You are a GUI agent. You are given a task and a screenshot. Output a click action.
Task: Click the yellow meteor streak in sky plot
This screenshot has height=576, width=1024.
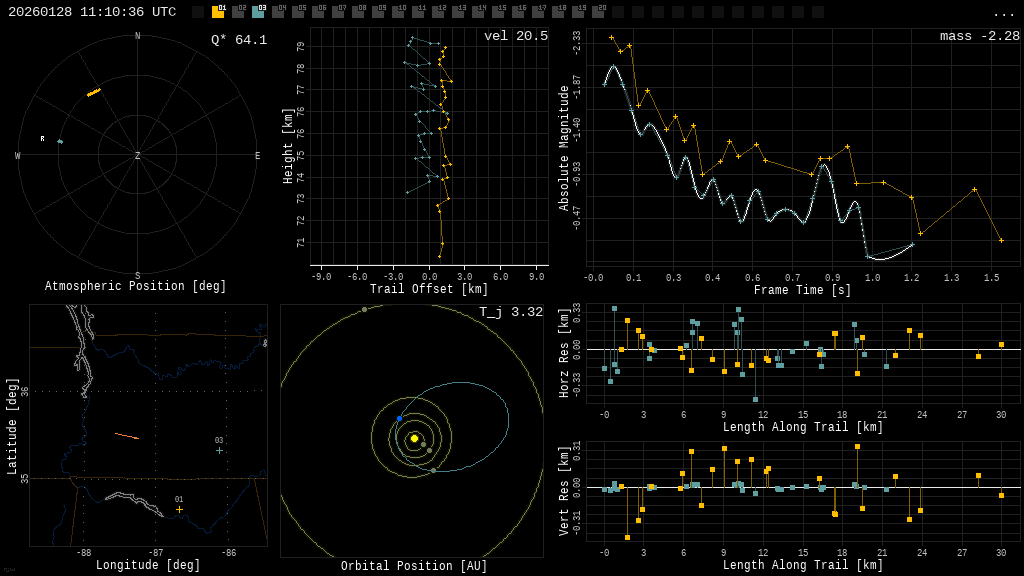(94, 93)
